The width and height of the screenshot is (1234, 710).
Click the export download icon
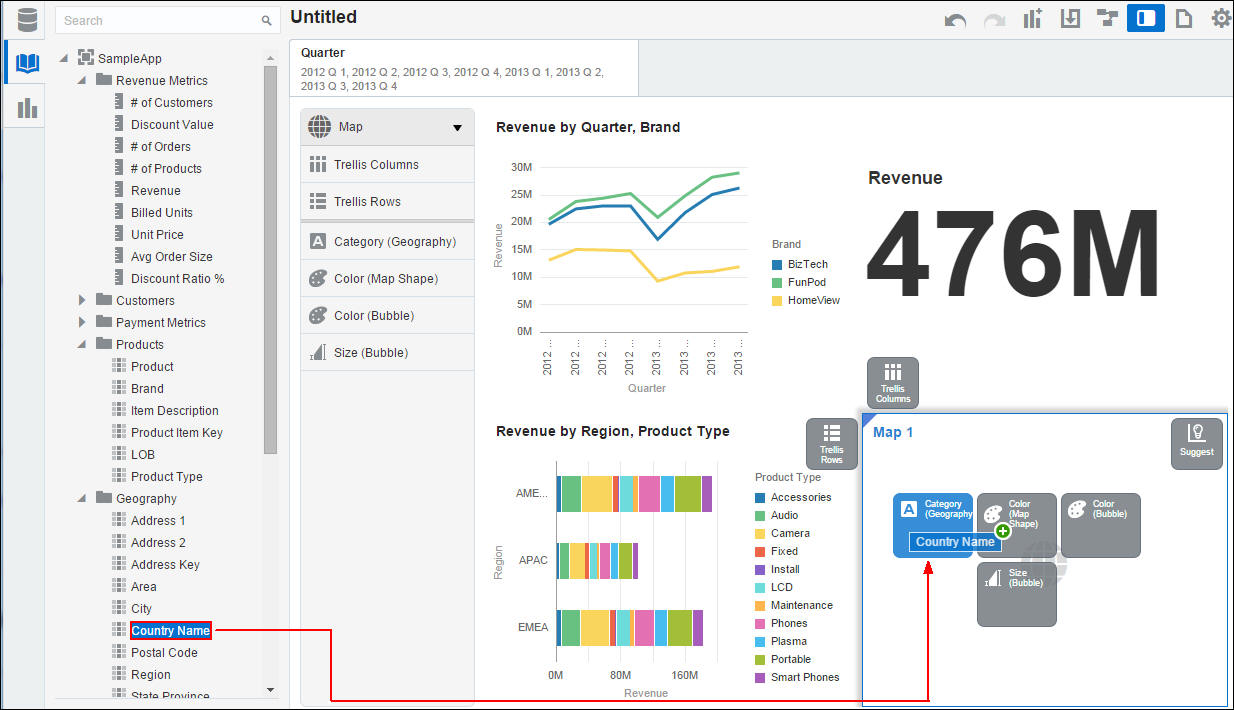(1070, 19)
